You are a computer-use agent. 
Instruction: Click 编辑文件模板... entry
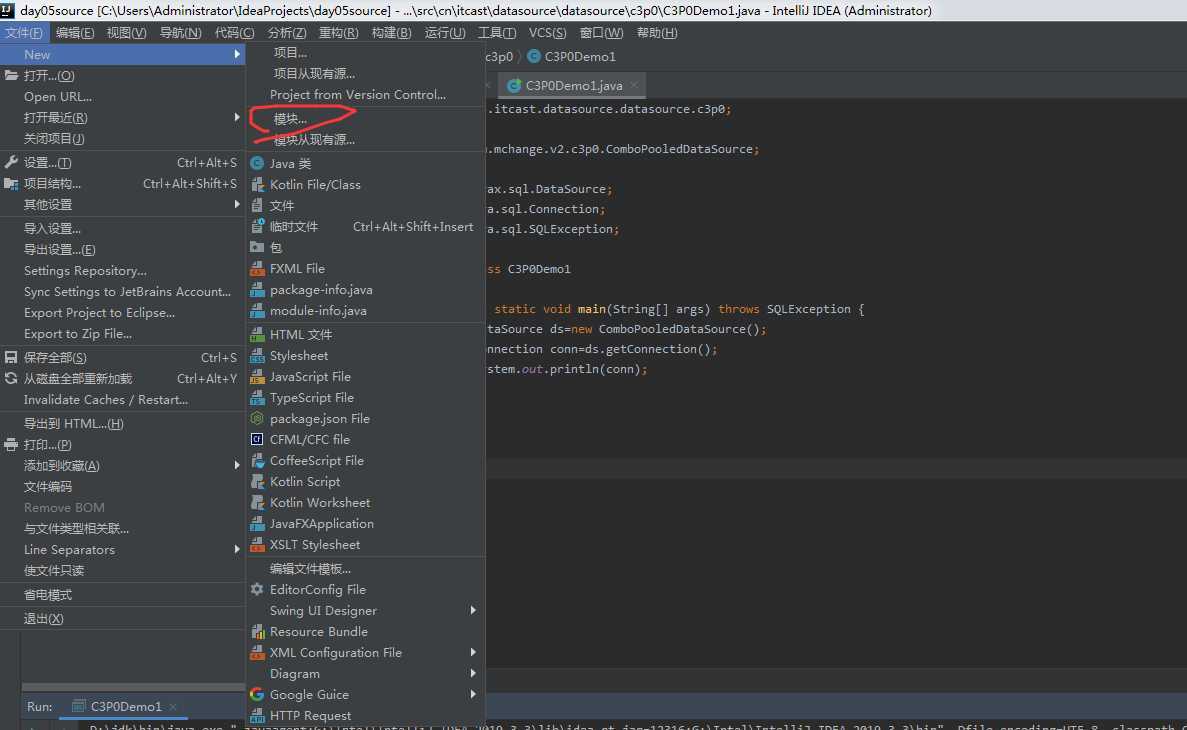[x=310, y=569]
